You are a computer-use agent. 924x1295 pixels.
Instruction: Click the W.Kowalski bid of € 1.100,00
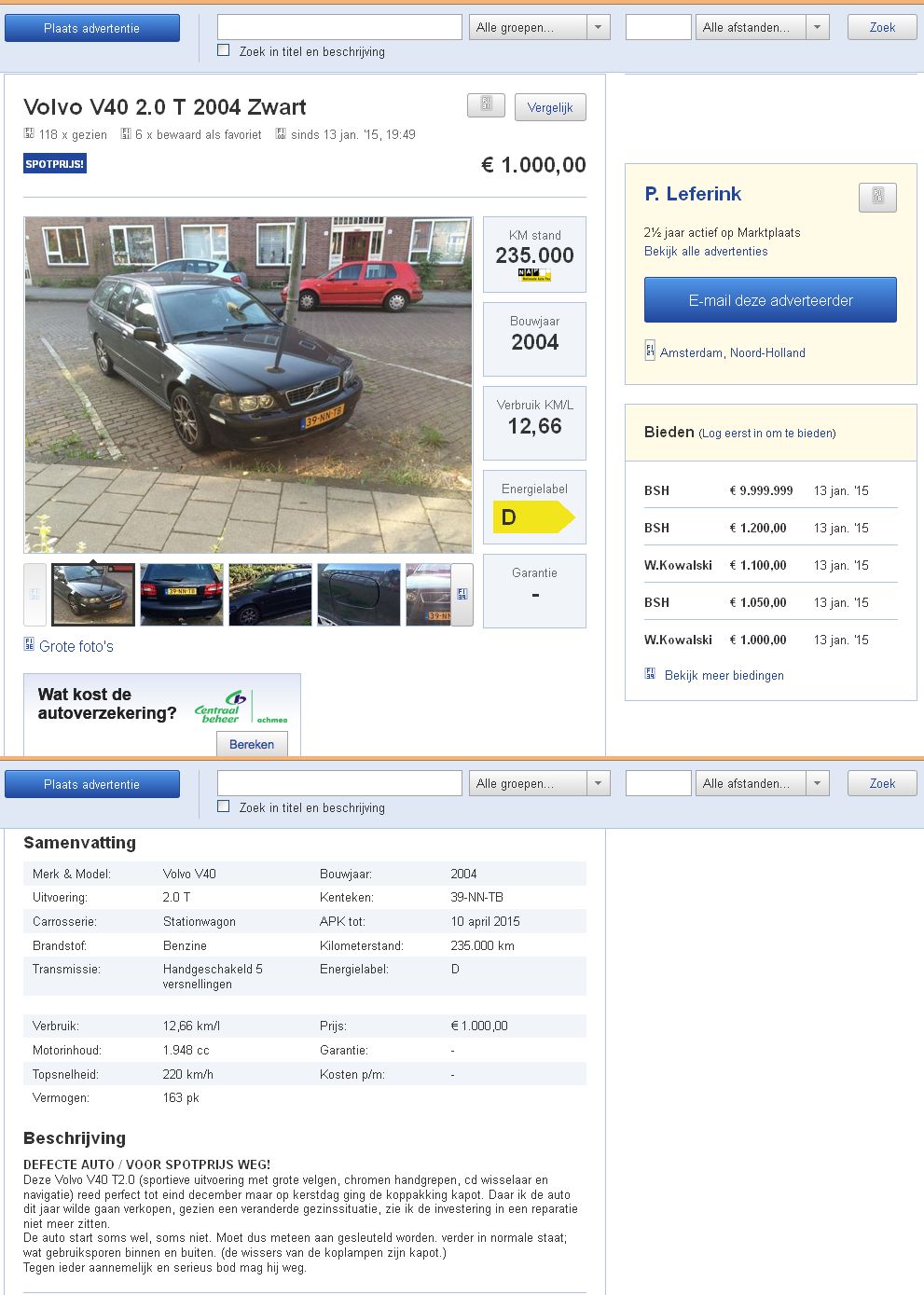(x=770, y=565)
